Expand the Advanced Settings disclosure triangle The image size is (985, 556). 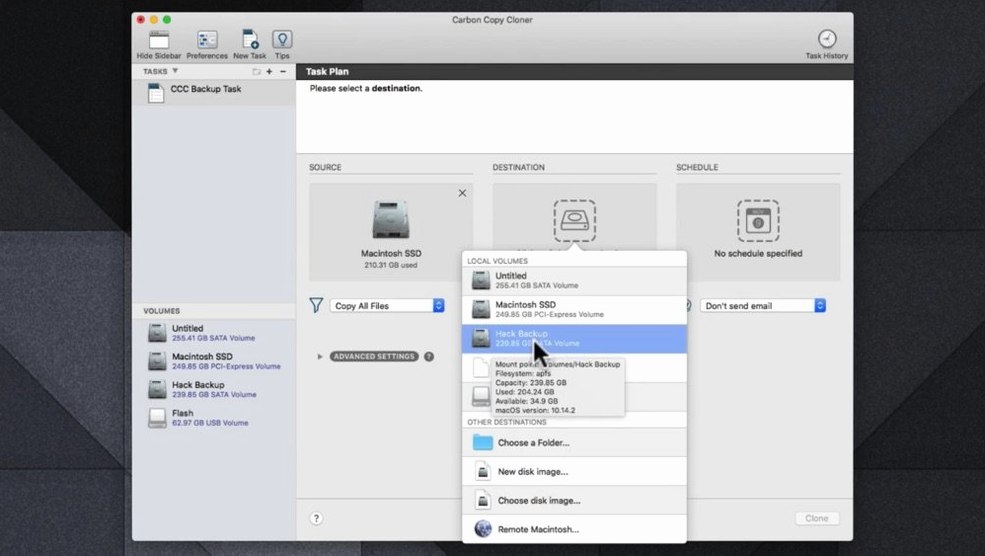(x=320, y=356)
